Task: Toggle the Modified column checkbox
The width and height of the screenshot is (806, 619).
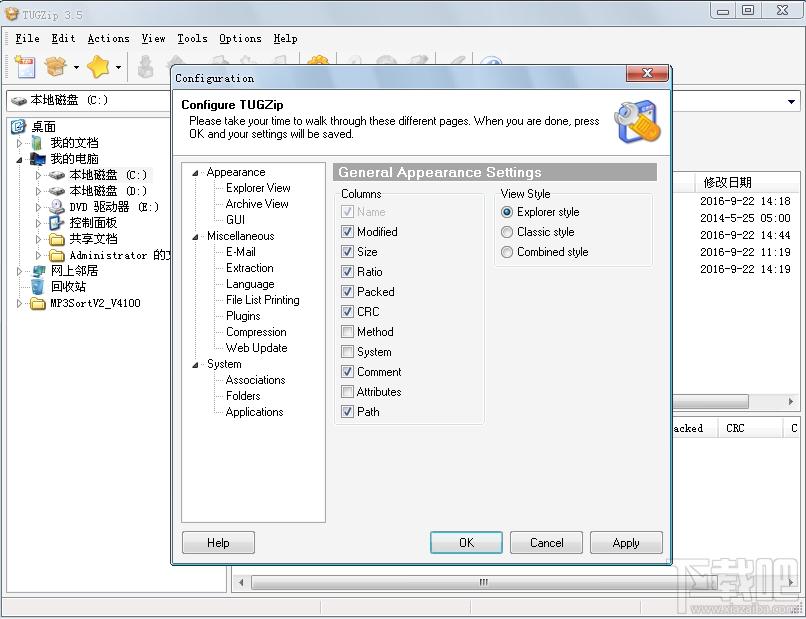Action: click(347, 232)
